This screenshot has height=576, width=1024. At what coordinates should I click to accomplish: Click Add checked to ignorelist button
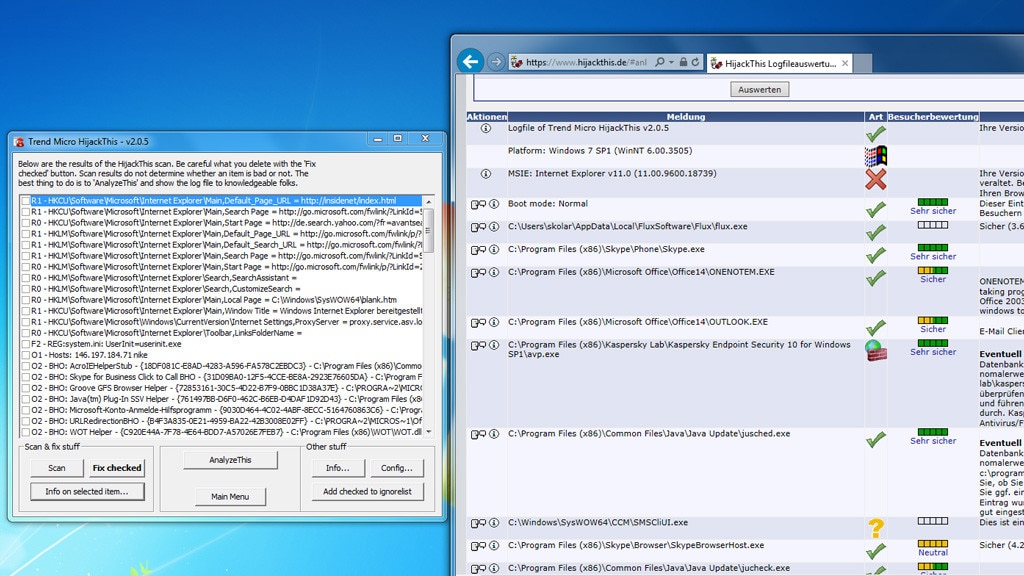pos(367,491)
